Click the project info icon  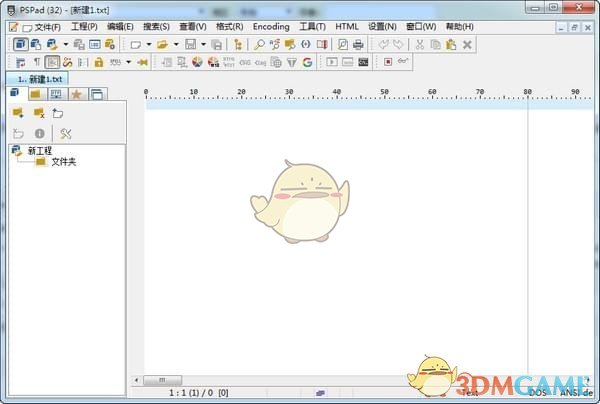coord(39,134)
